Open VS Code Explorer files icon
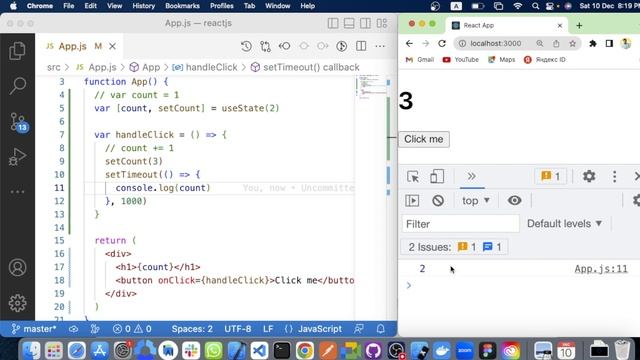 [17, 51]
